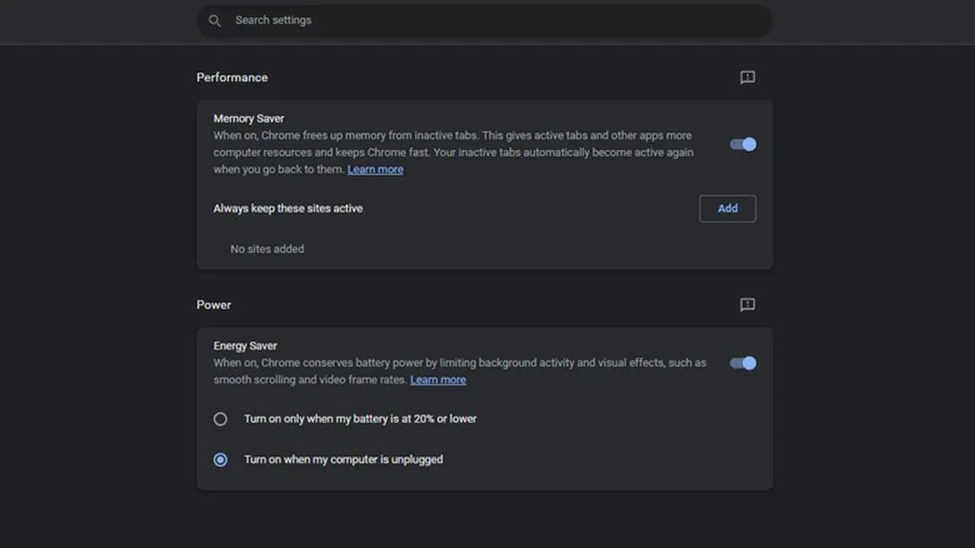The height and width of the screenshot is (548, 975).
Task: Select the battery at 20% or lower radio button
Action: coord(220,419)
